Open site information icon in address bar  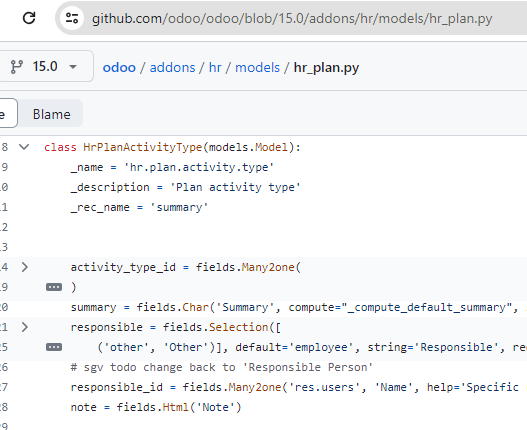tap(72, 18)
